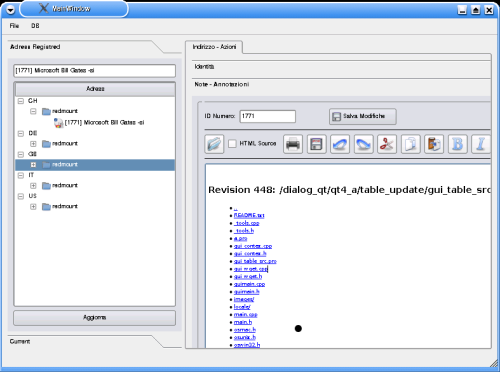The height and width of the screenshot is (372, 500).
Task: Copy selection with the documents icon
Action: point(411,144)
